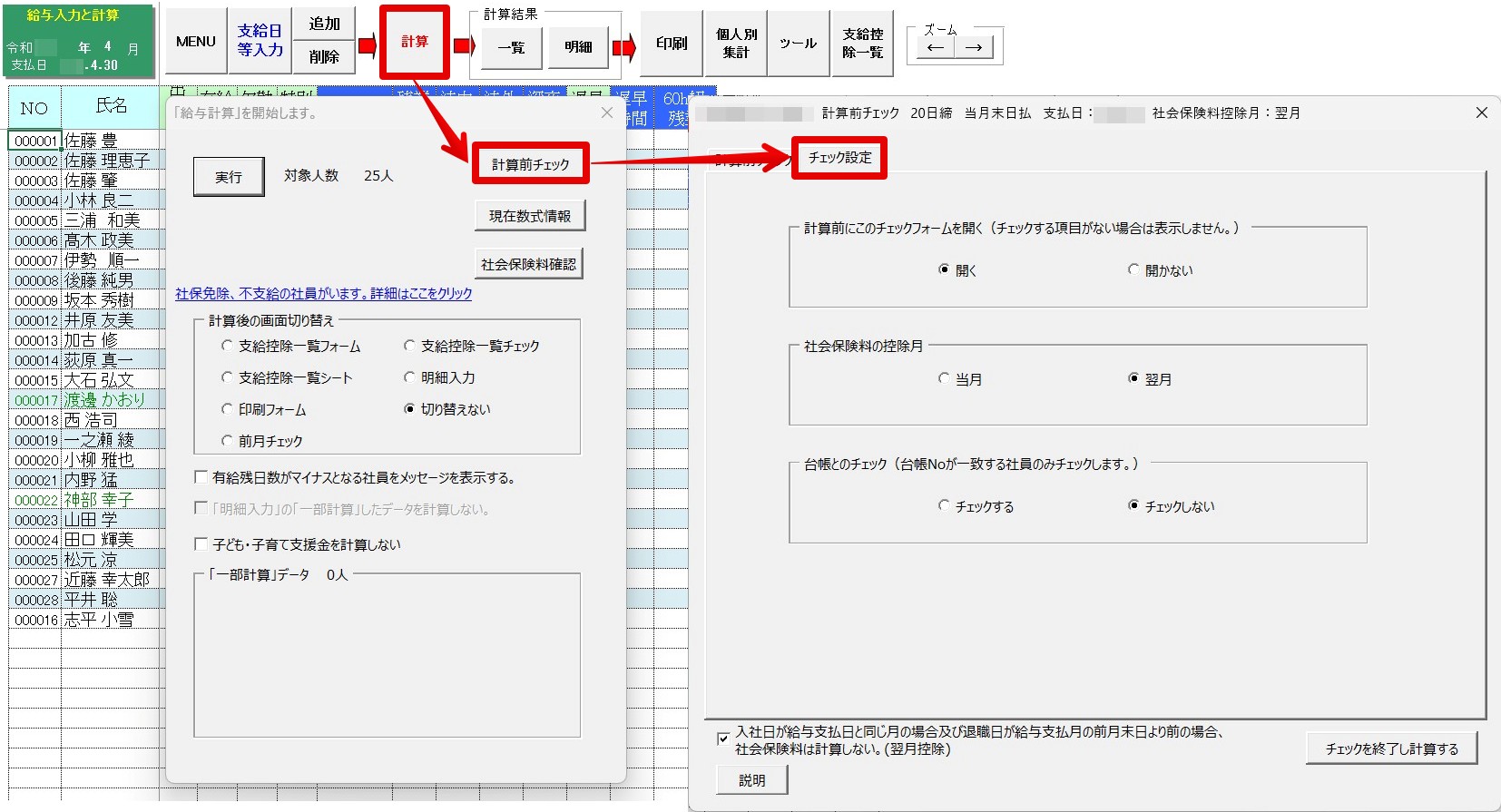Select 当月 for social insurance deduction month

tap(944, 379)
